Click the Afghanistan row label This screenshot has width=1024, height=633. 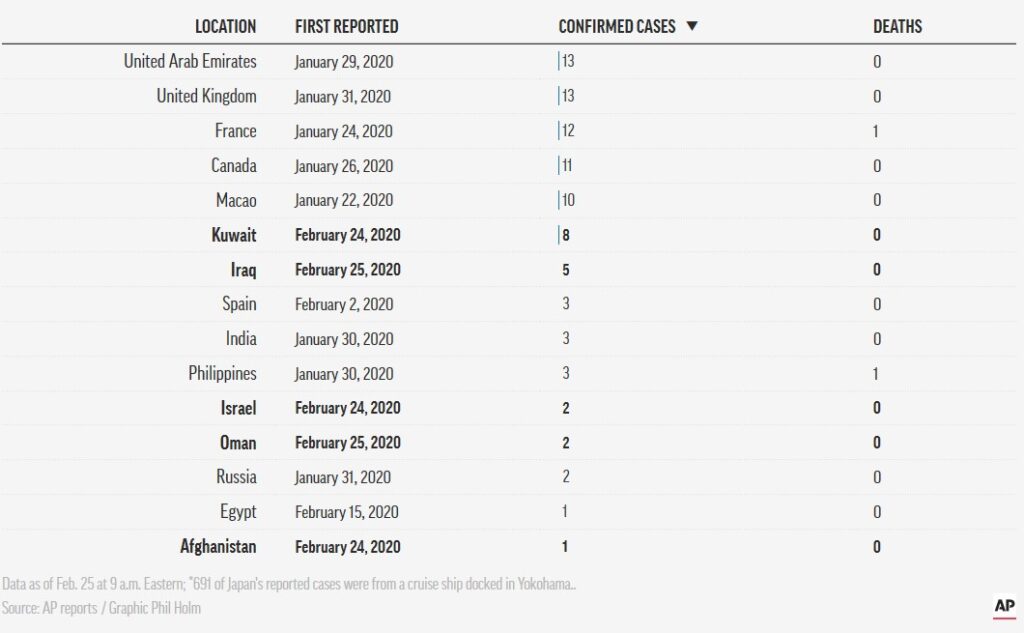point(218,547)
